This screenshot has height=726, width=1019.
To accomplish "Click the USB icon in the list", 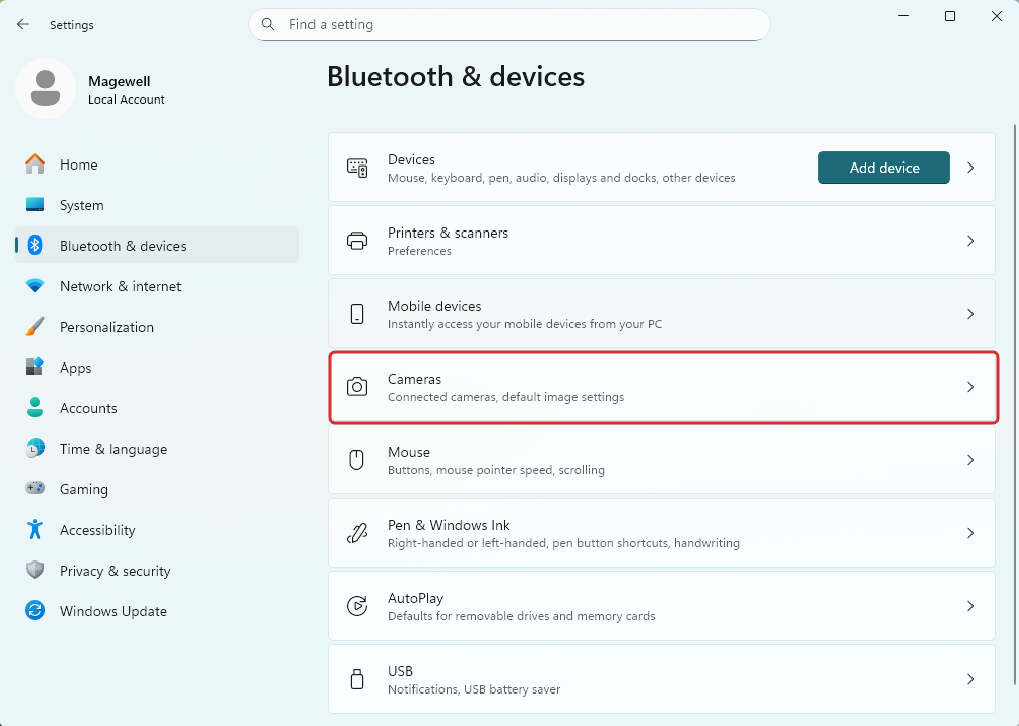I will pos(357,679).
